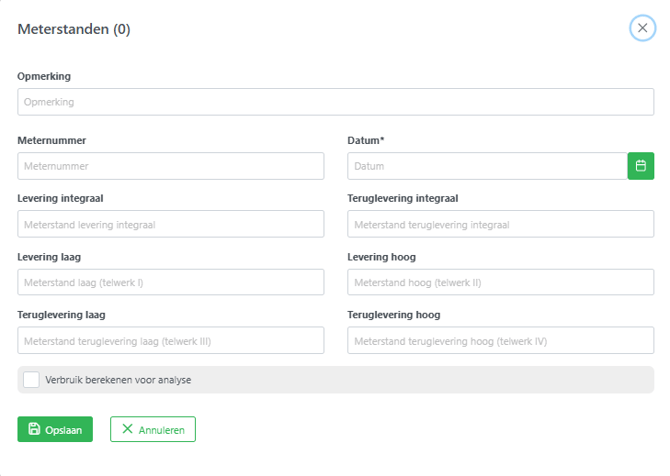Screen dimensions: 670x476
Task: Click the Opmerking label text
Action: click(x=44, y=76)
